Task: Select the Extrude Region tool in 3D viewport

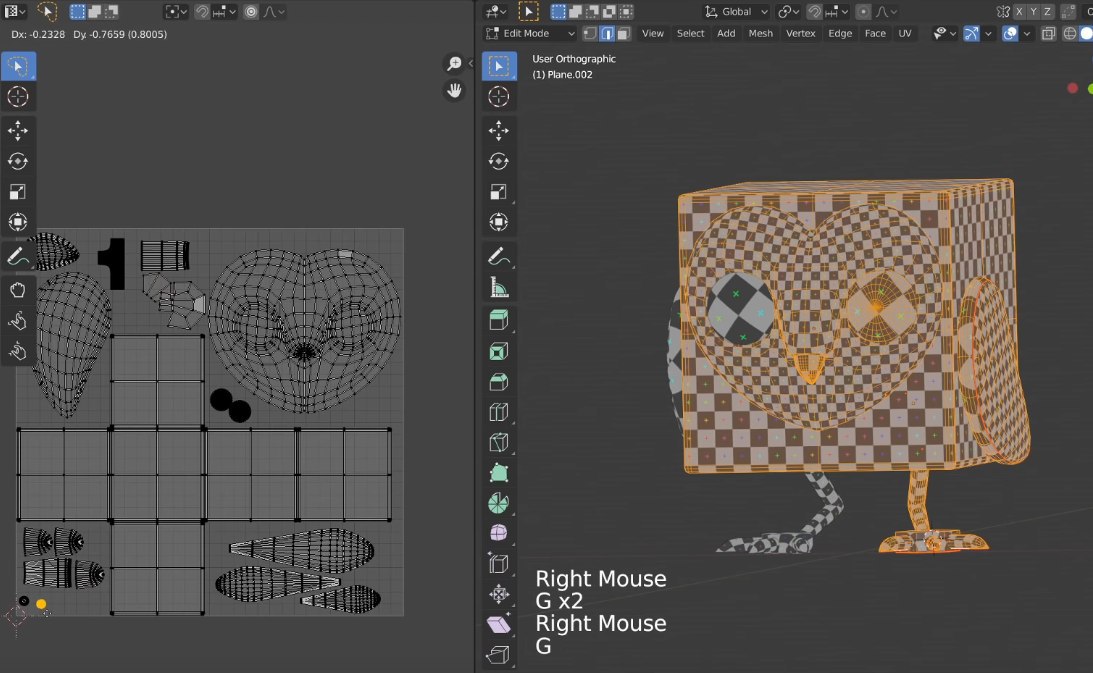Action: point(498,320)
